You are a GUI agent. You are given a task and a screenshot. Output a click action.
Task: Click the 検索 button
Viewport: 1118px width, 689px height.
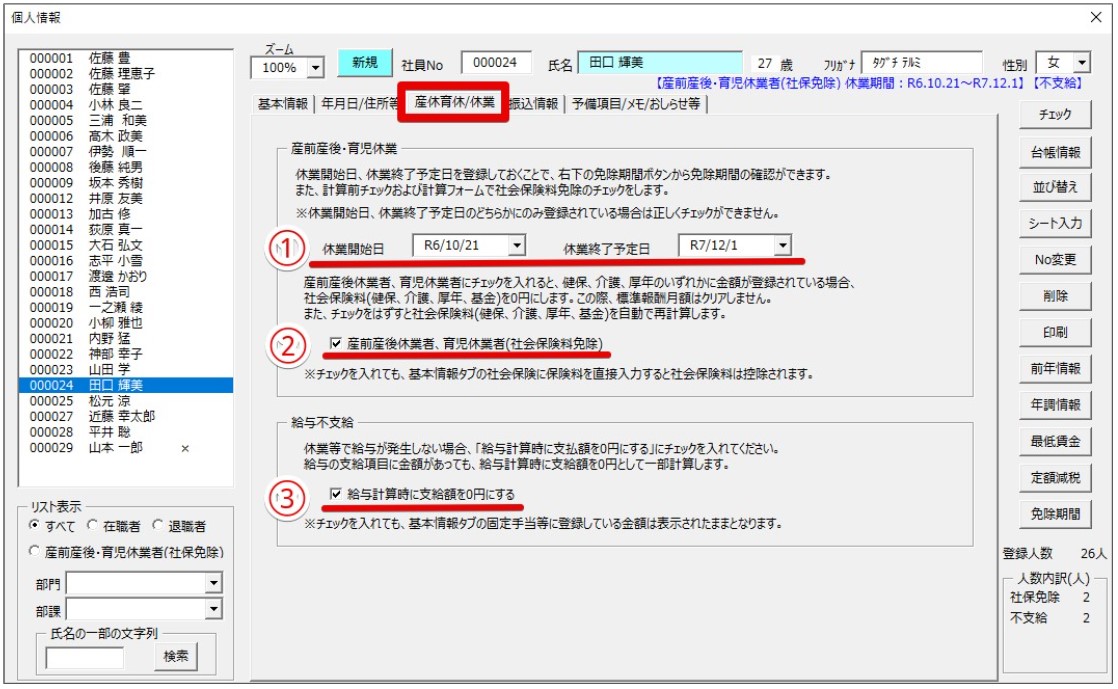point(175,656)
